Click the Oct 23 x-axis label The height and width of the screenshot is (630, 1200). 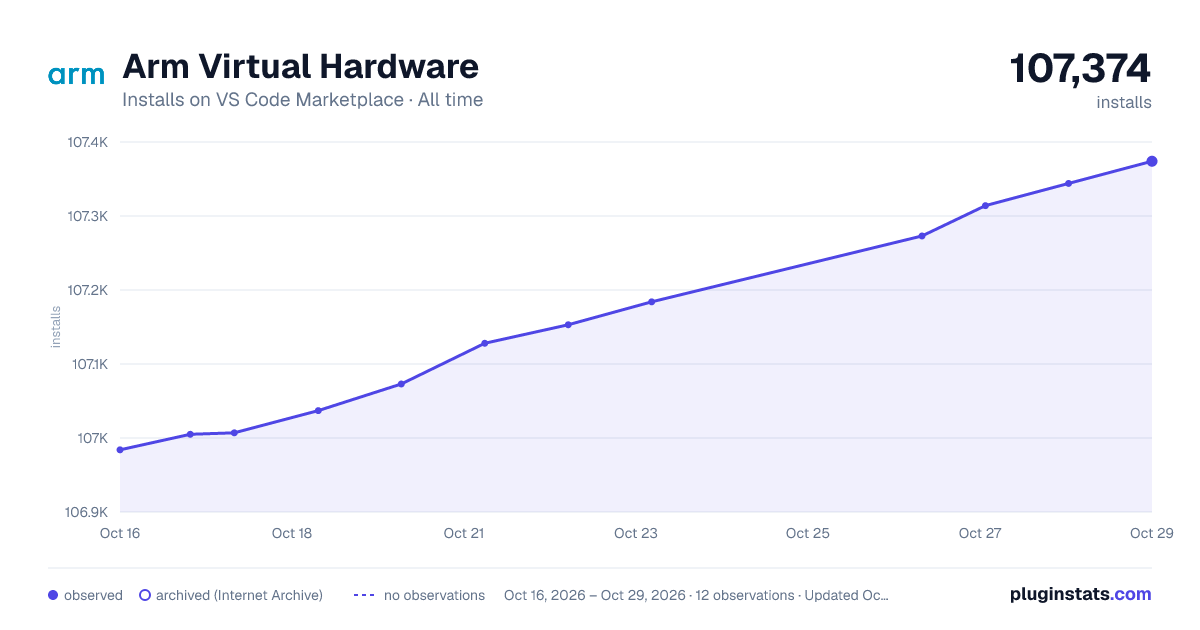pos(636,533)
